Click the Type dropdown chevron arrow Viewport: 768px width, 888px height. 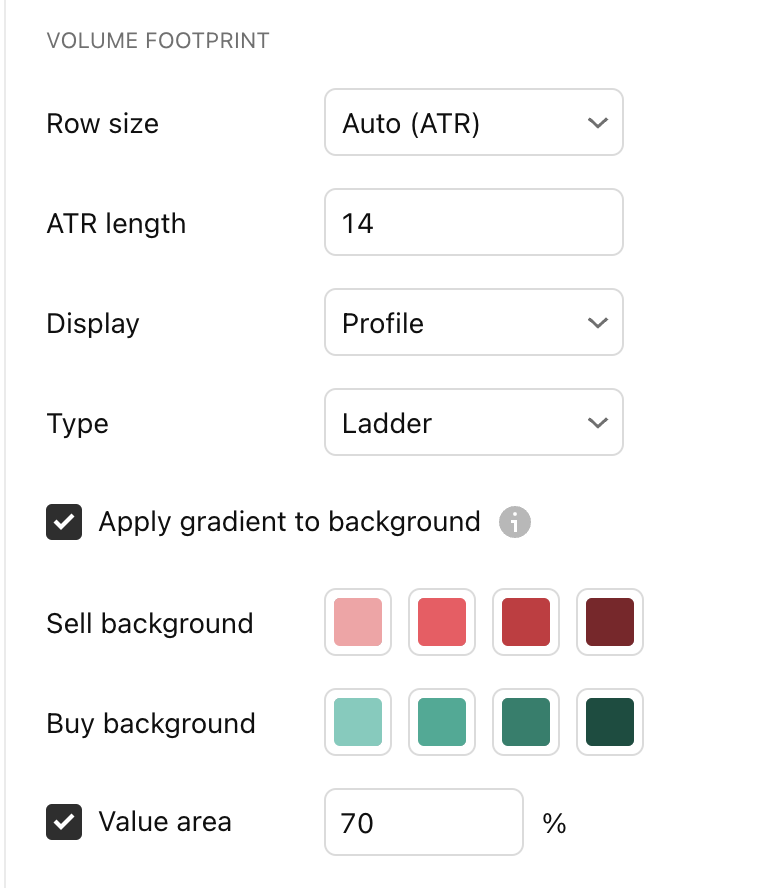pyautogui.click(x=598, y=423)
